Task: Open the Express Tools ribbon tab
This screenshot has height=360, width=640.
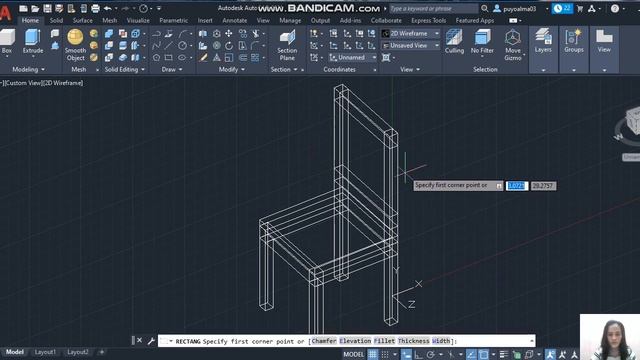Action: tap(429, 20)
